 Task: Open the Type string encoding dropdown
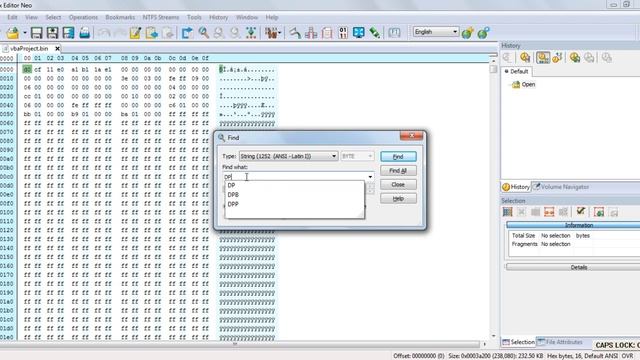(x=288, y=156)
